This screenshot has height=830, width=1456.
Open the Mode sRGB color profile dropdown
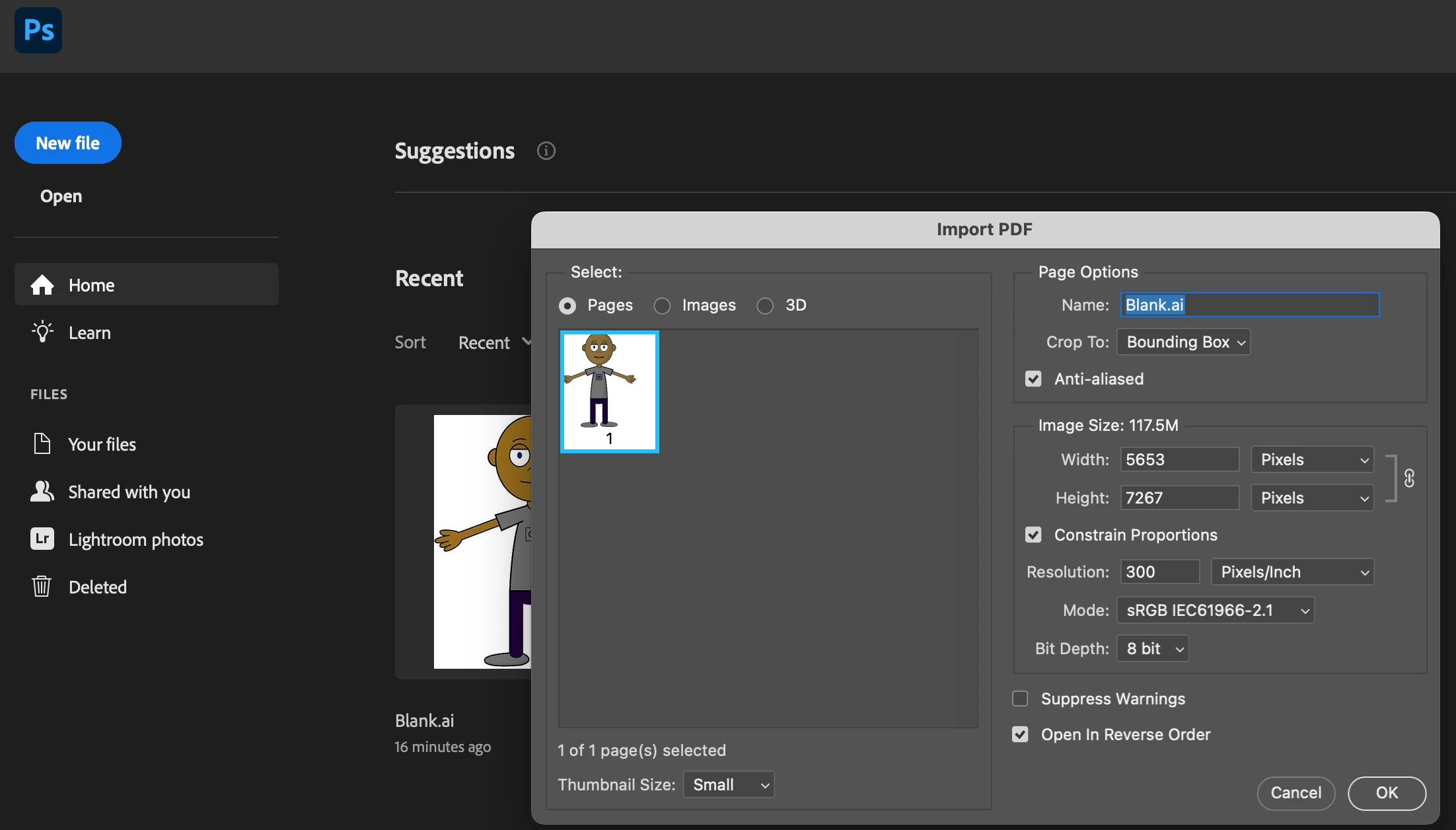pos(1215,610)
